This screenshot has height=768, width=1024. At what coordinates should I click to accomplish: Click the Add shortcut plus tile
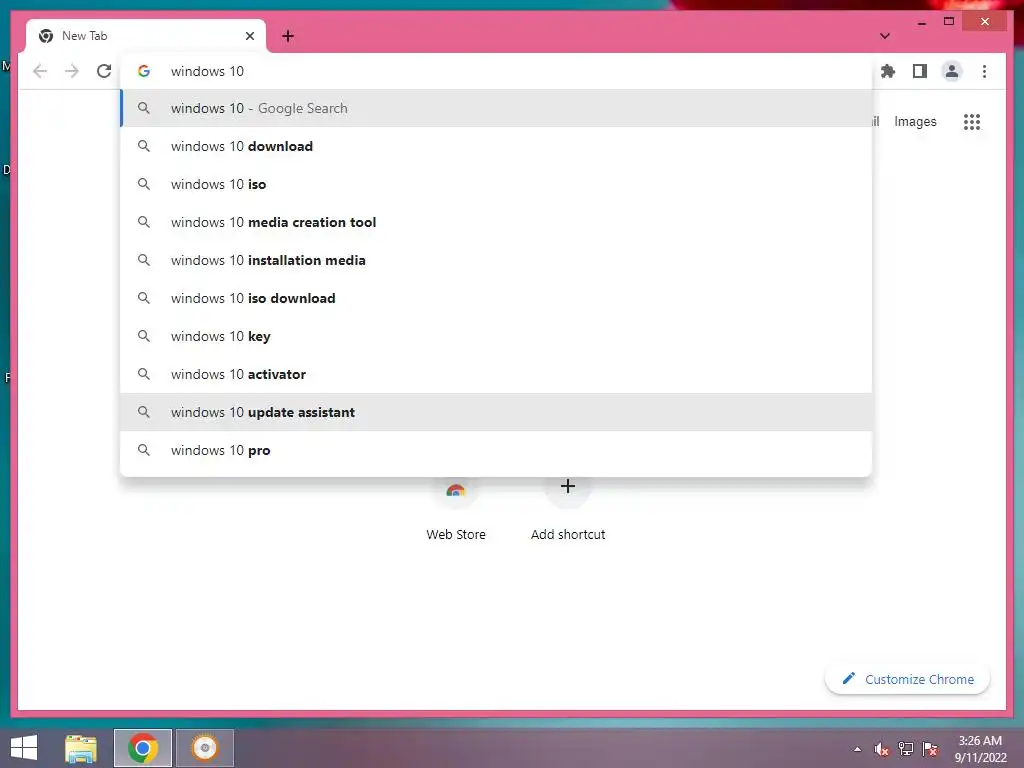point(568,511)
